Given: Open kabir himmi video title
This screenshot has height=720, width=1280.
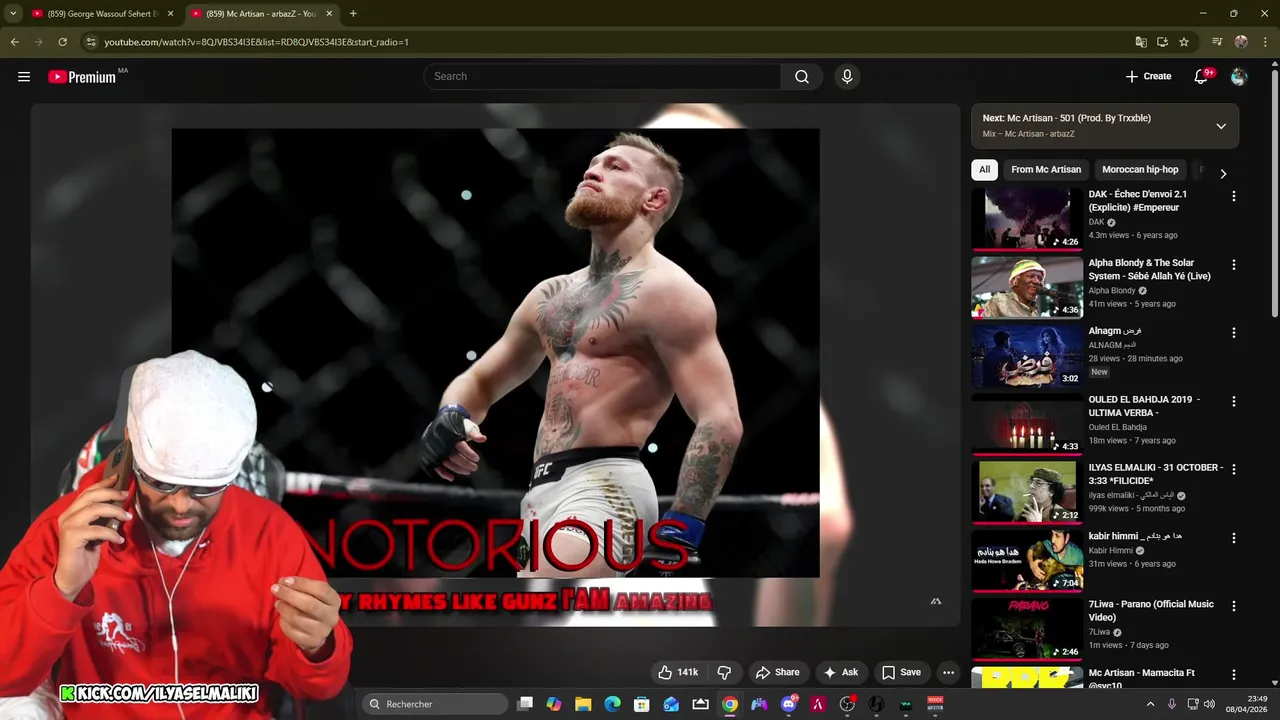Looking at the screenshot, I should pos(1135,536).
